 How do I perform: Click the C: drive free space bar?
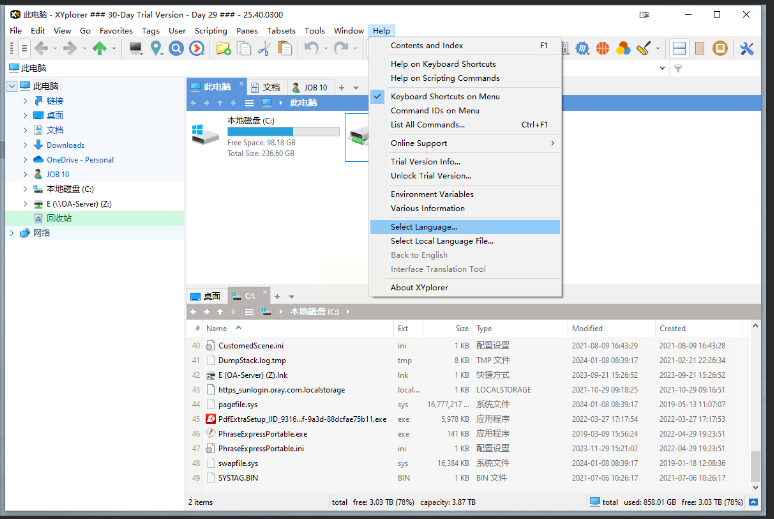point(283,131)
